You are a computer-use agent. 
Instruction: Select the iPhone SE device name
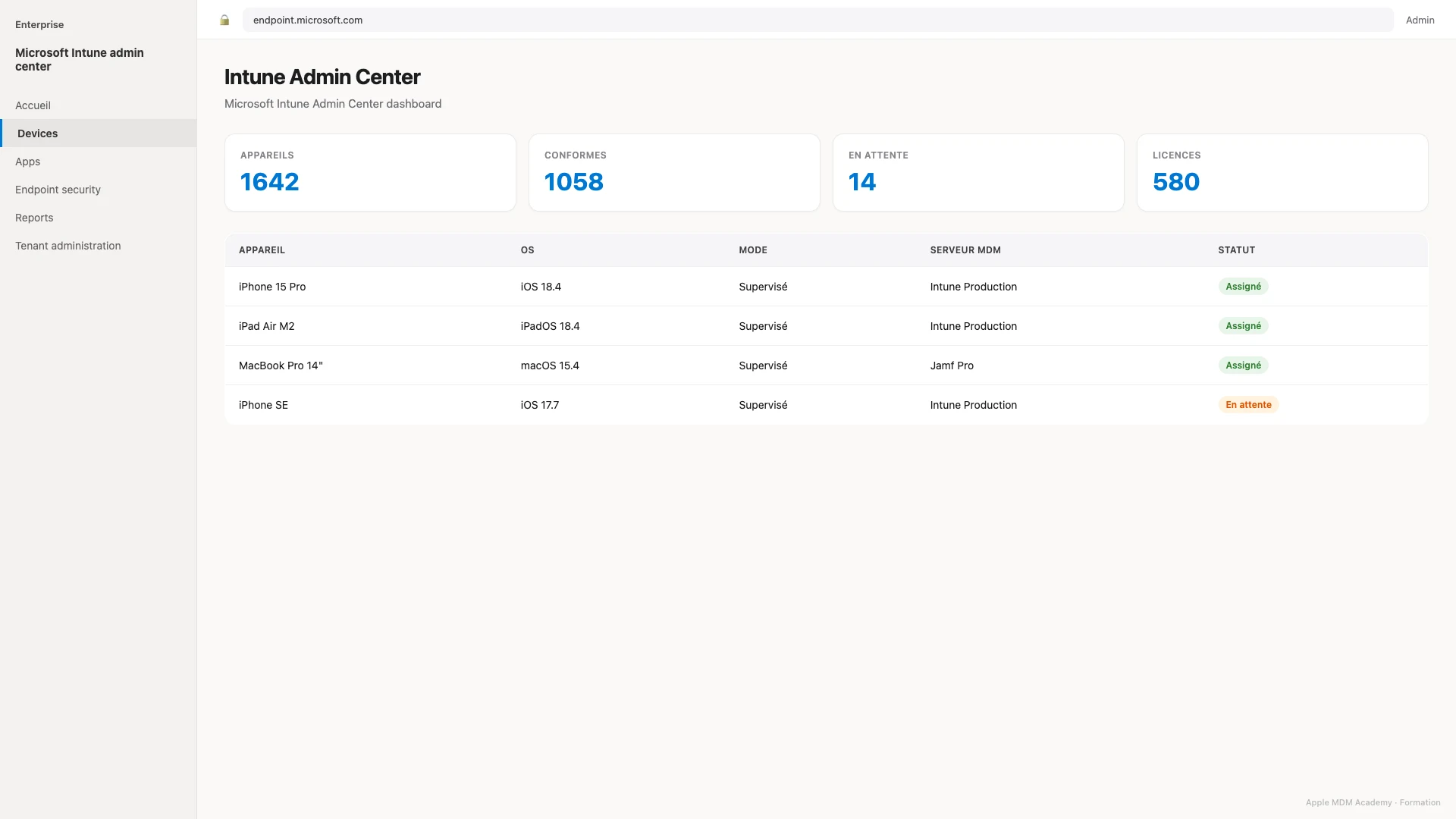[x=263, y=405]
